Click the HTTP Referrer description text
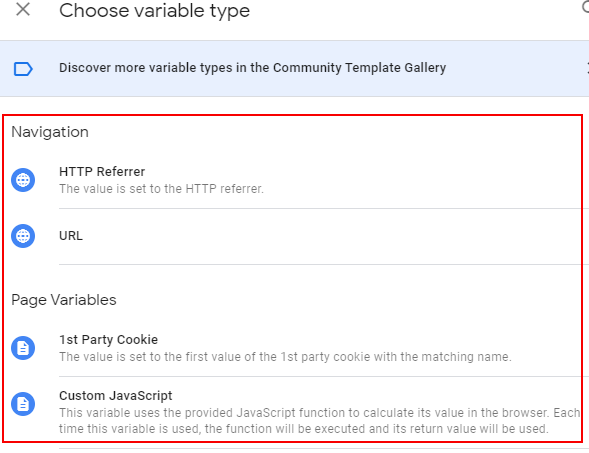Image resolution: width=589 pixels, height=453 pixels. coord(161,189)
